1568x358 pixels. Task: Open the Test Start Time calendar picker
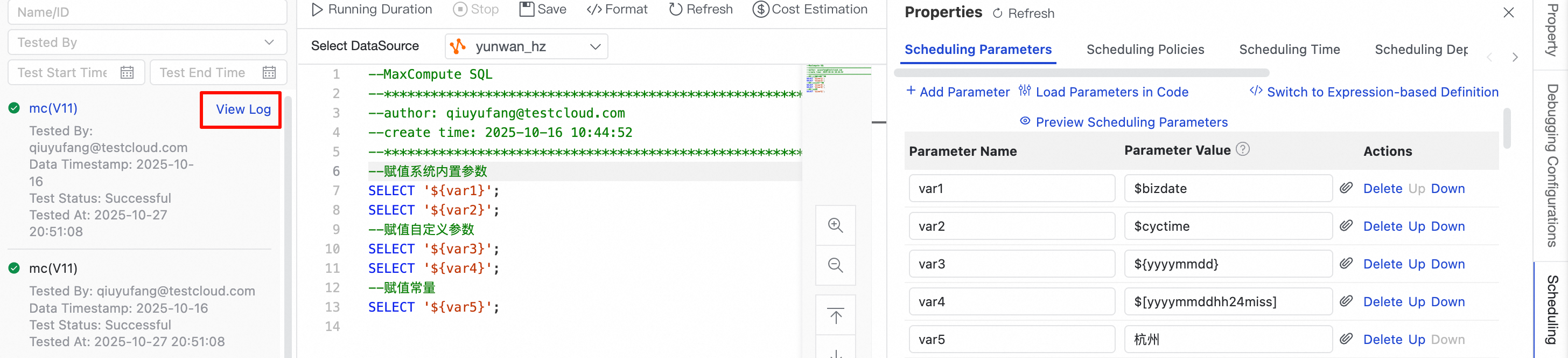click(127, 73)
